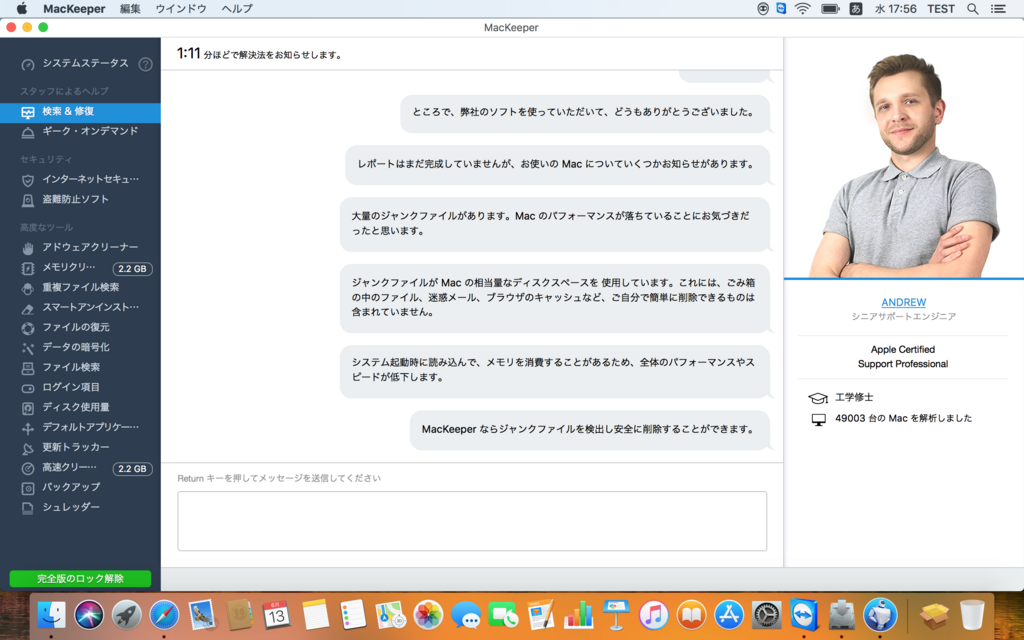1024x640 pixels.
Task: Click the MacKeeper robot Dock icon
Action: click(880, 615)
